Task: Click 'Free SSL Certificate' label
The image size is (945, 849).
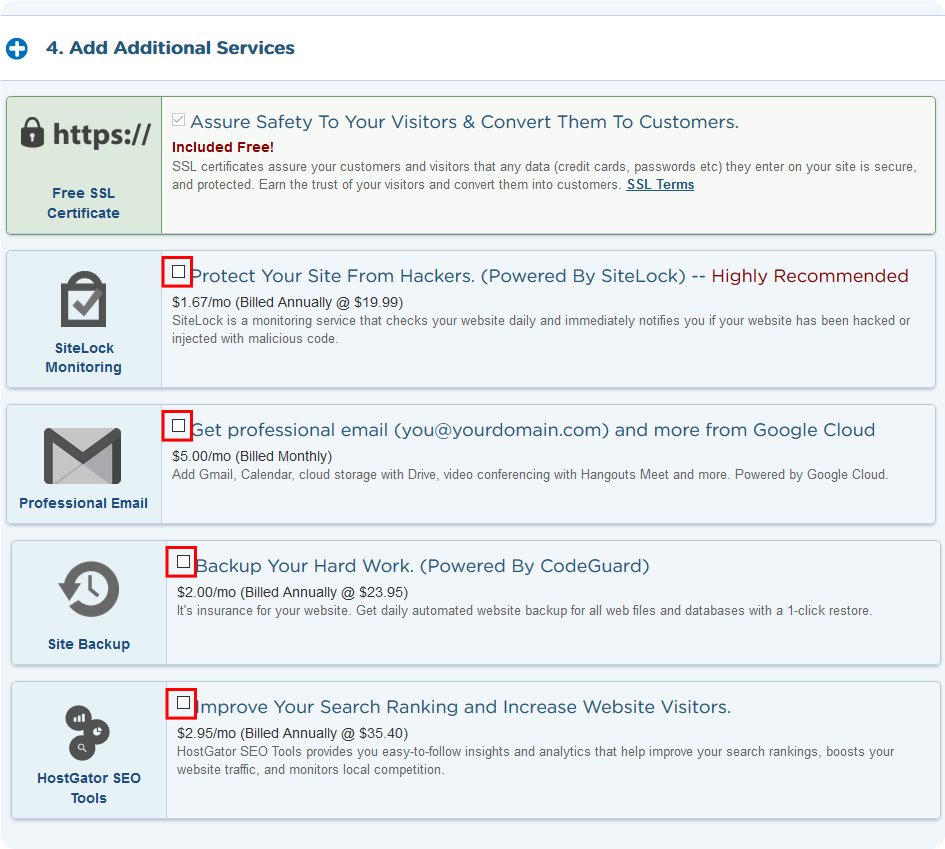Action: [x=83, y=203]
